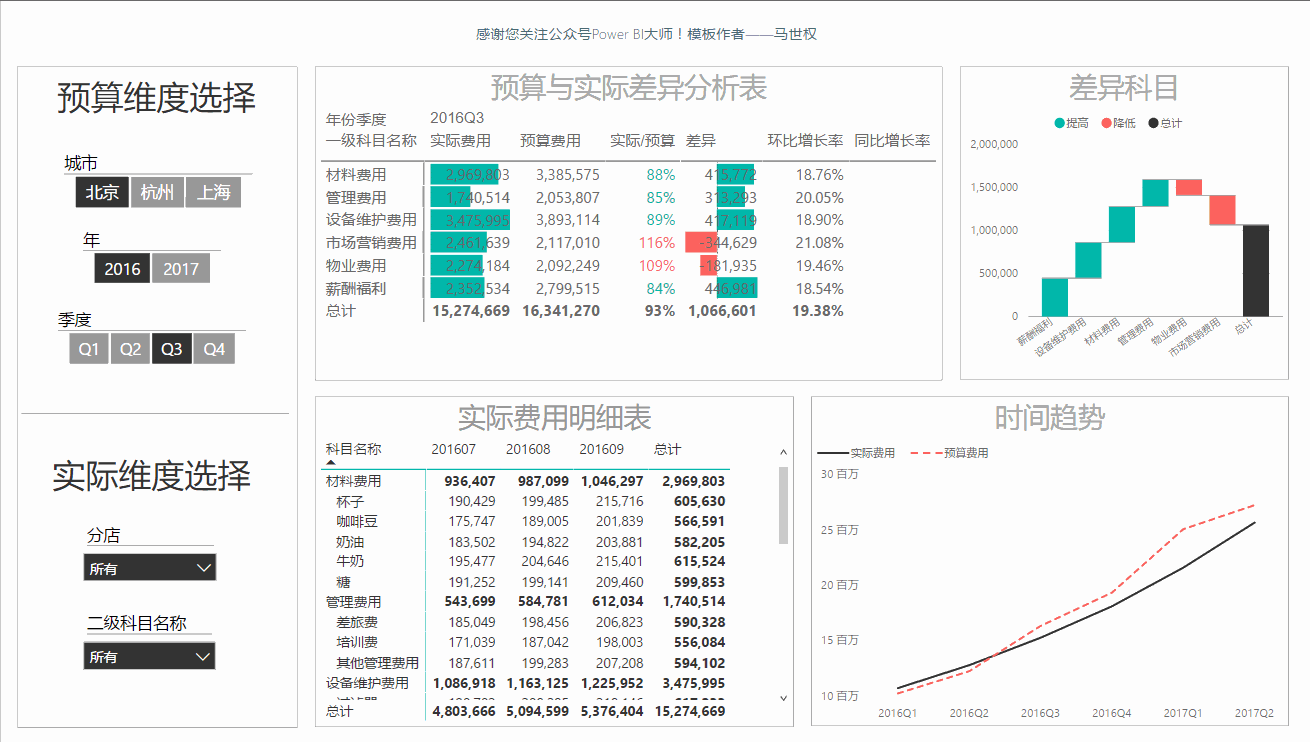Click the teal 提高 legend dot
Image resolution: width=1310 pixels, height=742 pixels.
pos(1060,123)
